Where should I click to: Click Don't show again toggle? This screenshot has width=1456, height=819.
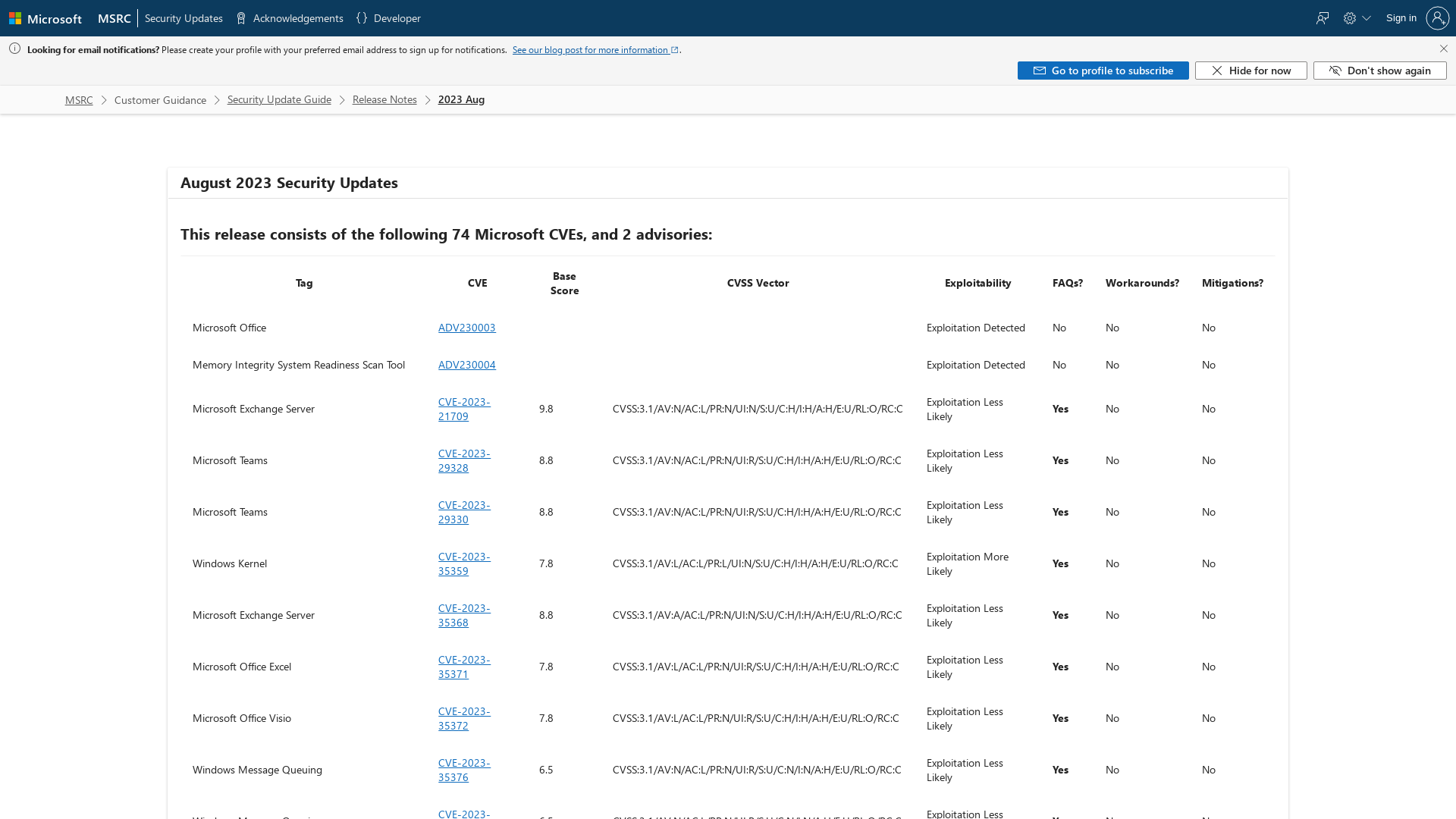point(1380,70)
